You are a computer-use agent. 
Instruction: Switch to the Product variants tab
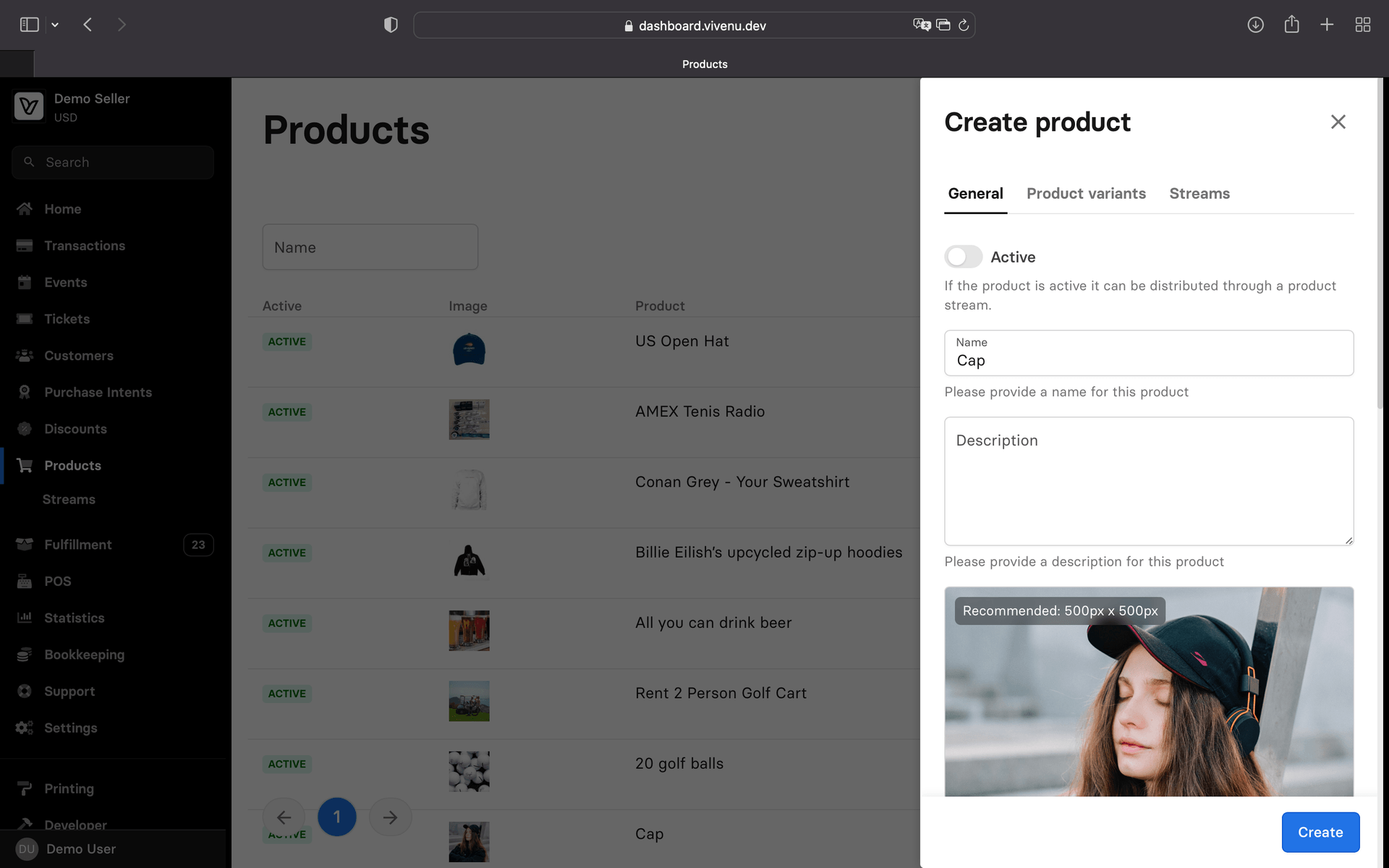pos(1086,194)
